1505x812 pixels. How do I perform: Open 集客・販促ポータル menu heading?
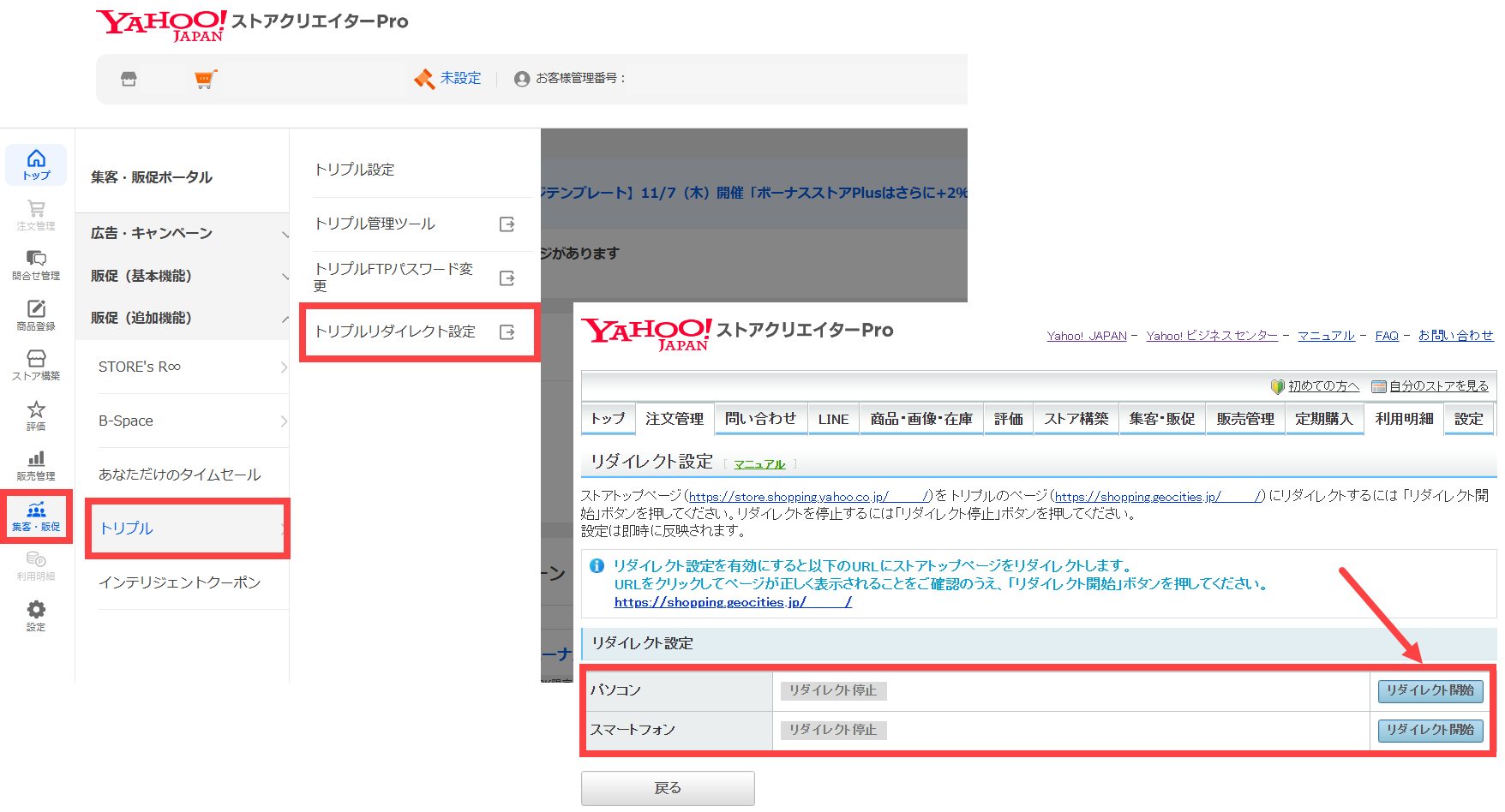click(x=152, y=177)
